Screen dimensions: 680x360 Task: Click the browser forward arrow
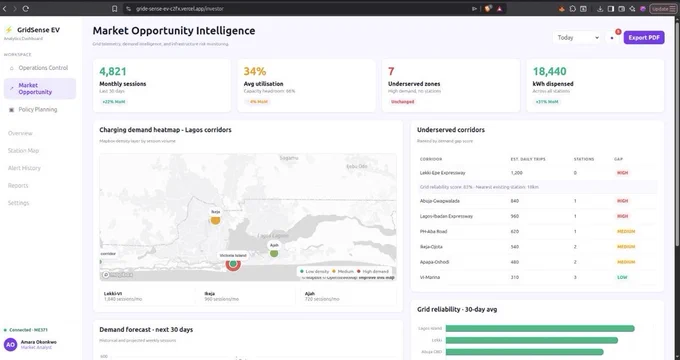click(x=15, y=9)
